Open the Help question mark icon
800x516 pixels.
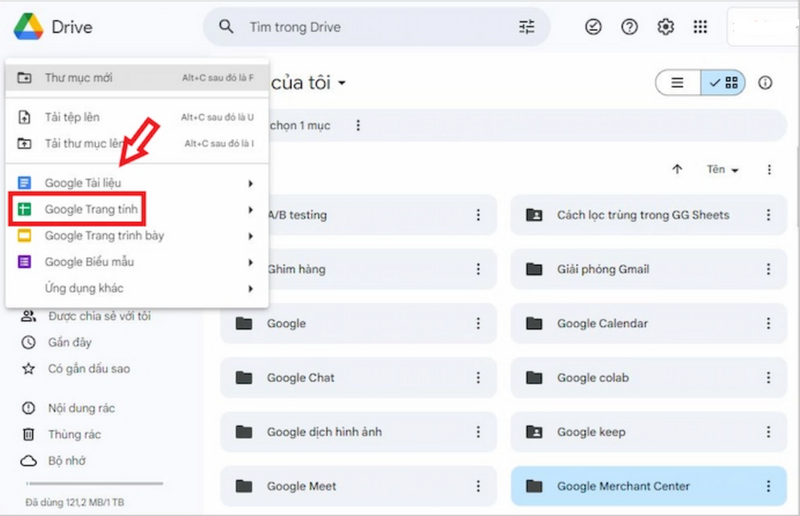pyautogui.click(x=629, y=27)
